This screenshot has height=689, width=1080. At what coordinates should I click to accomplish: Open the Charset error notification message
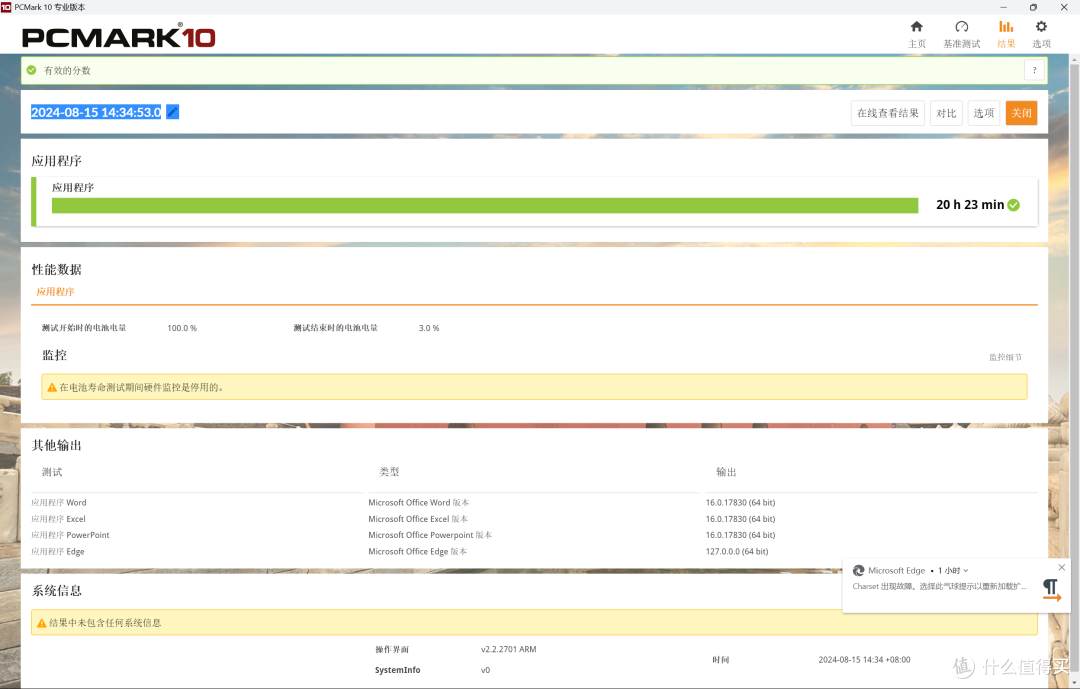[x=939, y=586]
